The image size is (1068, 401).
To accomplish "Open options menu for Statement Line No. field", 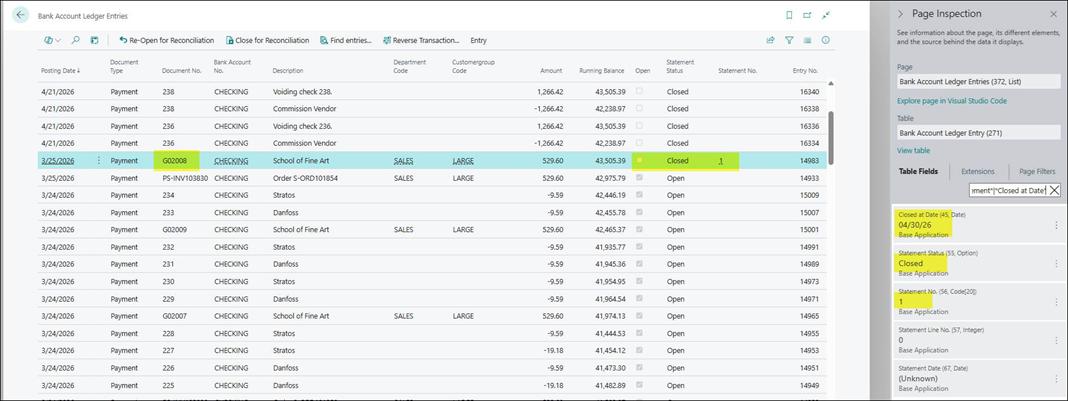I will (1056, 340).
